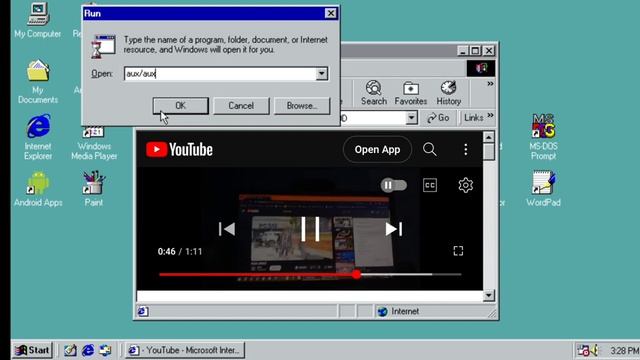Toggle closed captions on the video

430,185
